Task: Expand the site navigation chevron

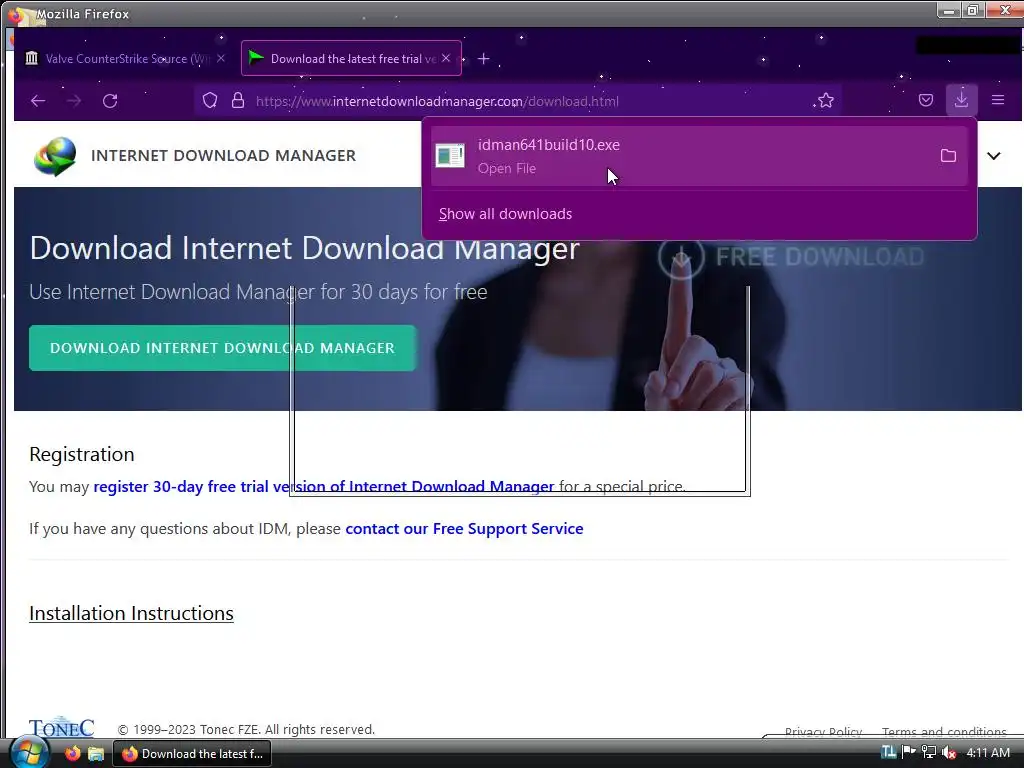Action: (993, 155)
